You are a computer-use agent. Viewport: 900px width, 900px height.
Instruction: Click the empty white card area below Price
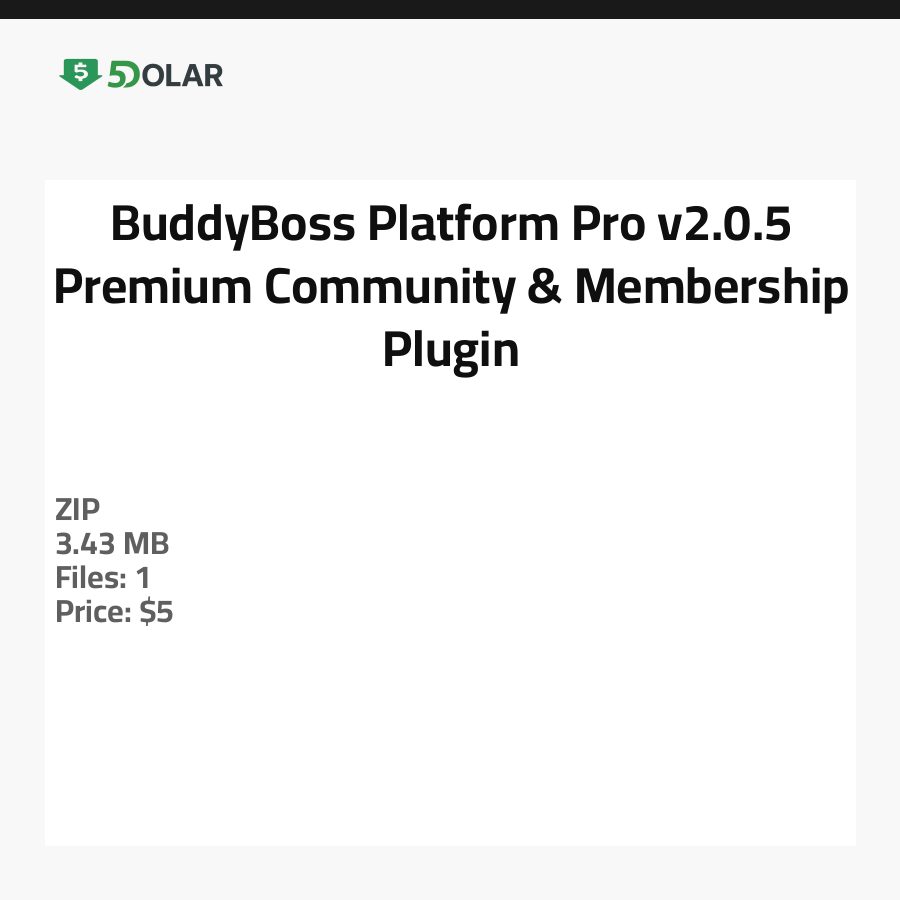[x=450, y=740]
